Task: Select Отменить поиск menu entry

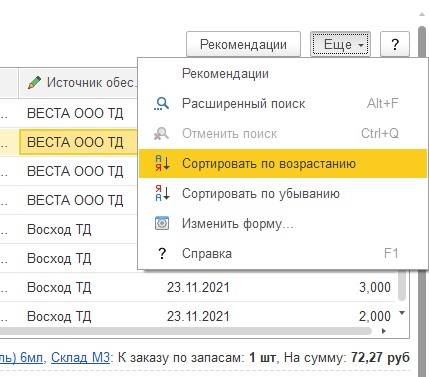Action: [283, 134]
